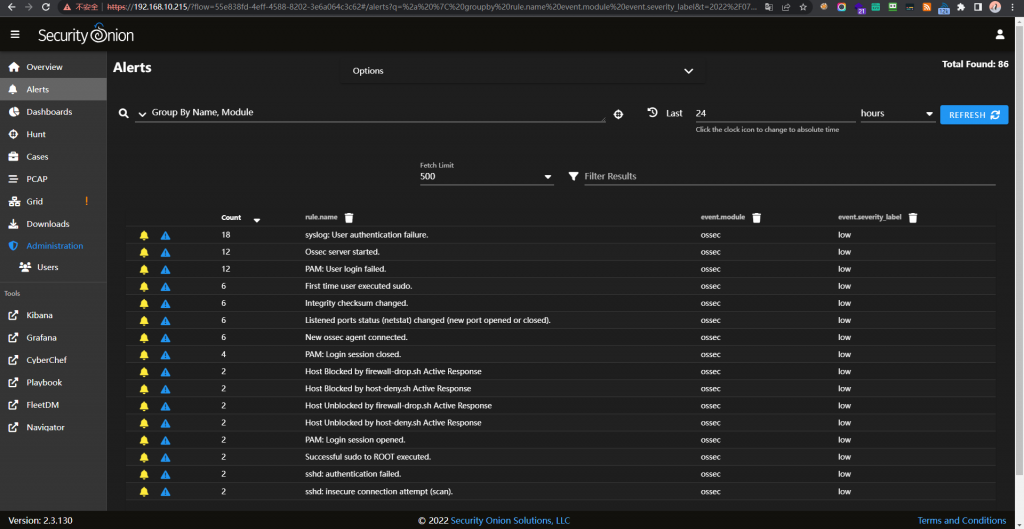
Task: Click the bell for PAM: User login failed
Action: (144, 269)
